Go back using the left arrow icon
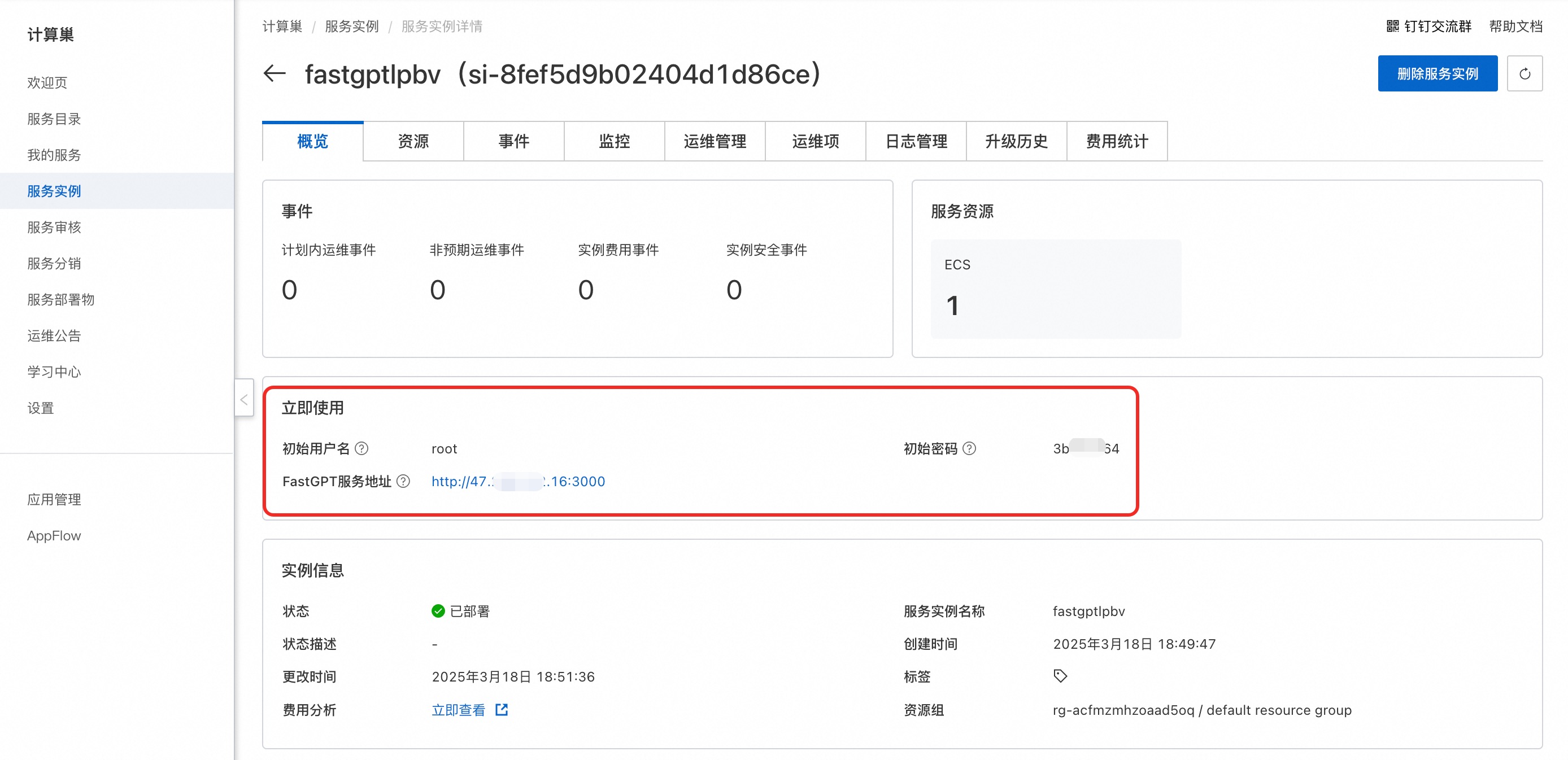This screenshot has width=1568, height=760. coord(275,73)
